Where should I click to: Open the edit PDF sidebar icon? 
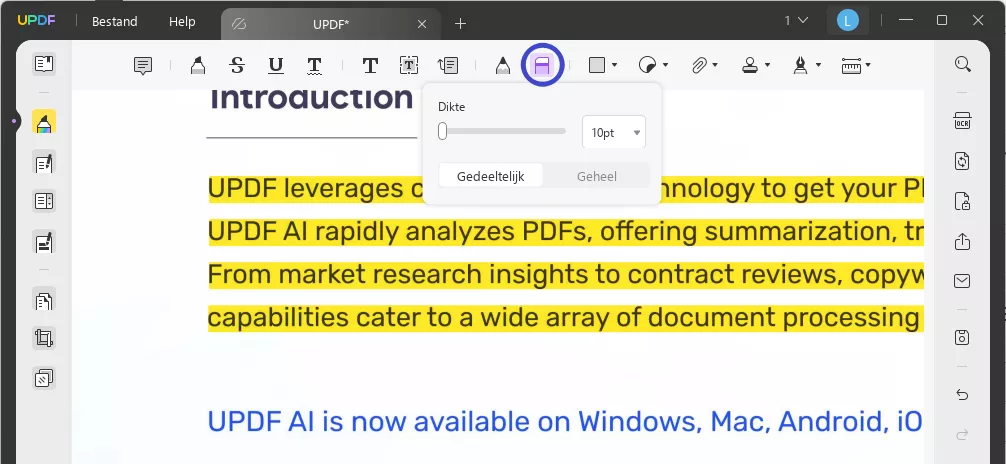click(x=44, y=162)
